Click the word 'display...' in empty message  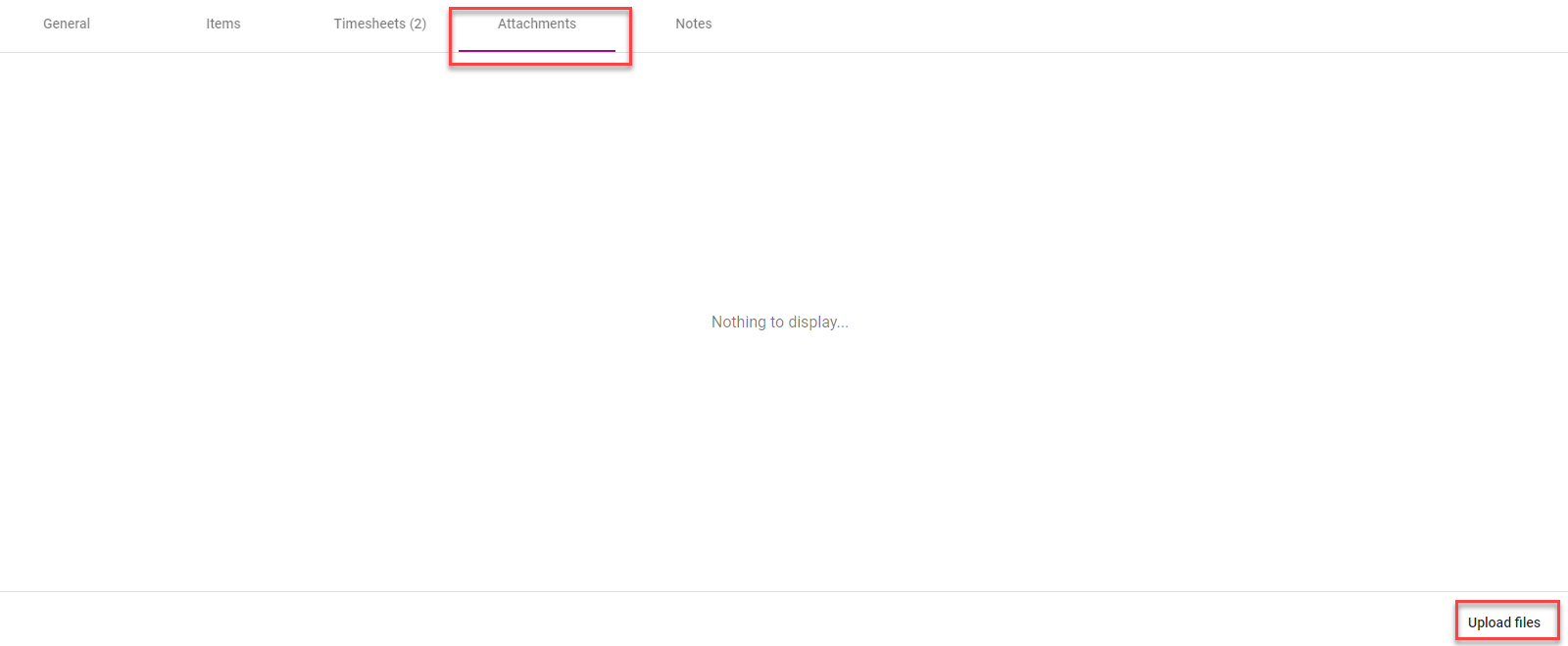818,322
